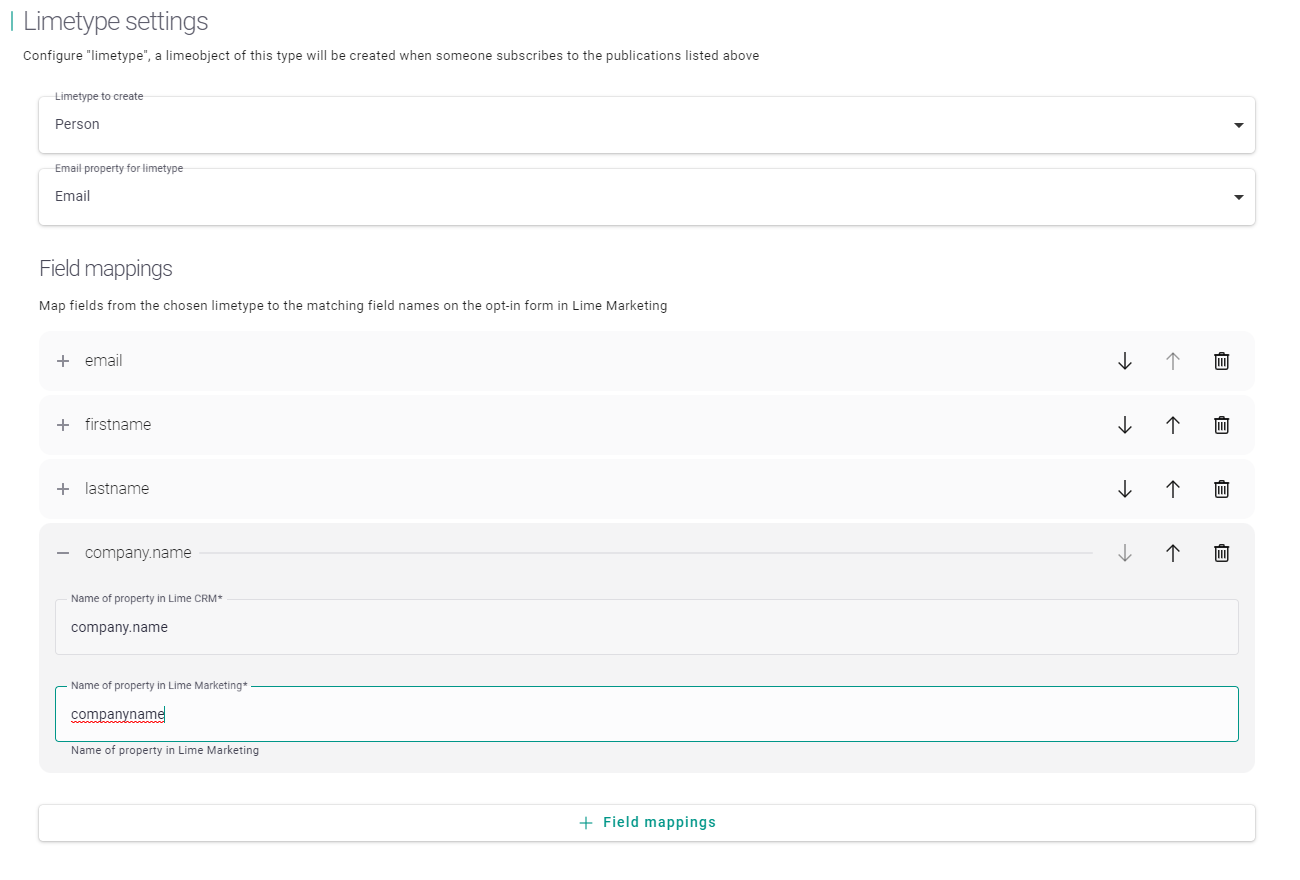Open the Email property for limetype dropdown

(x=1238, y=196)
